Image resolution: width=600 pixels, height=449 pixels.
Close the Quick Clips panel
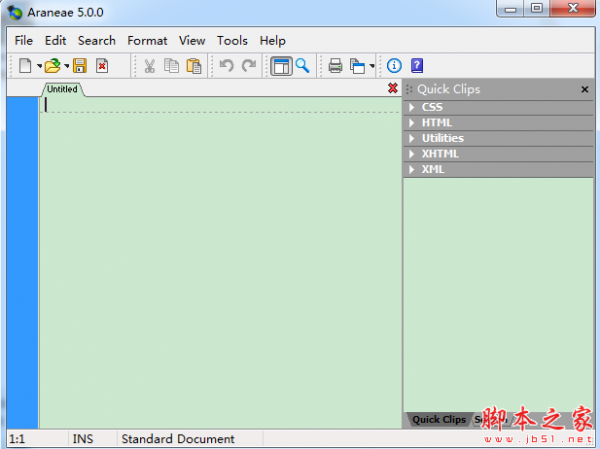585,89
